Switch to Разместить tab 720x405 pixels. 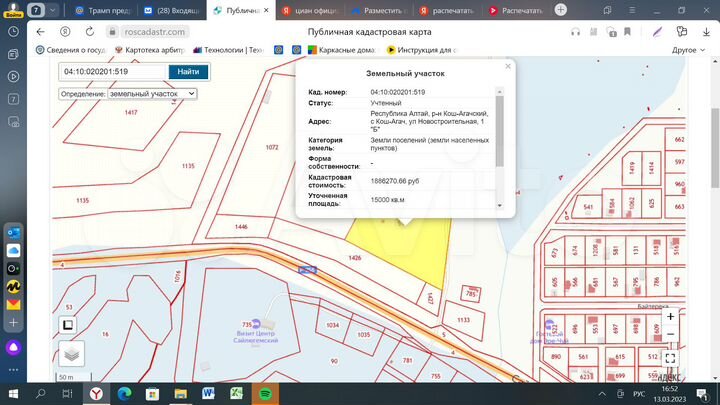pyautogui.click(x=379, y=10)
